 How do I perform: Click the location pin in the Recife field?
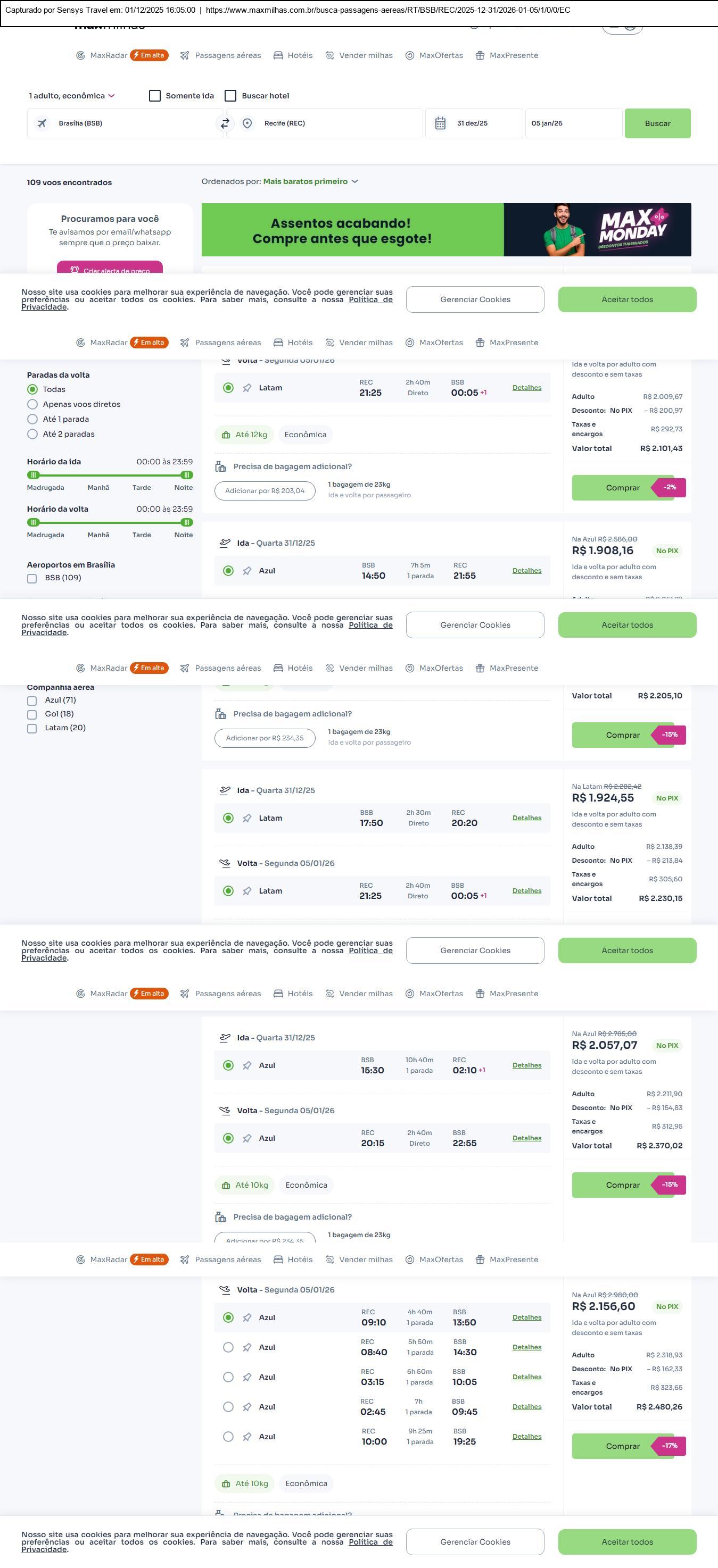(247, 123)
